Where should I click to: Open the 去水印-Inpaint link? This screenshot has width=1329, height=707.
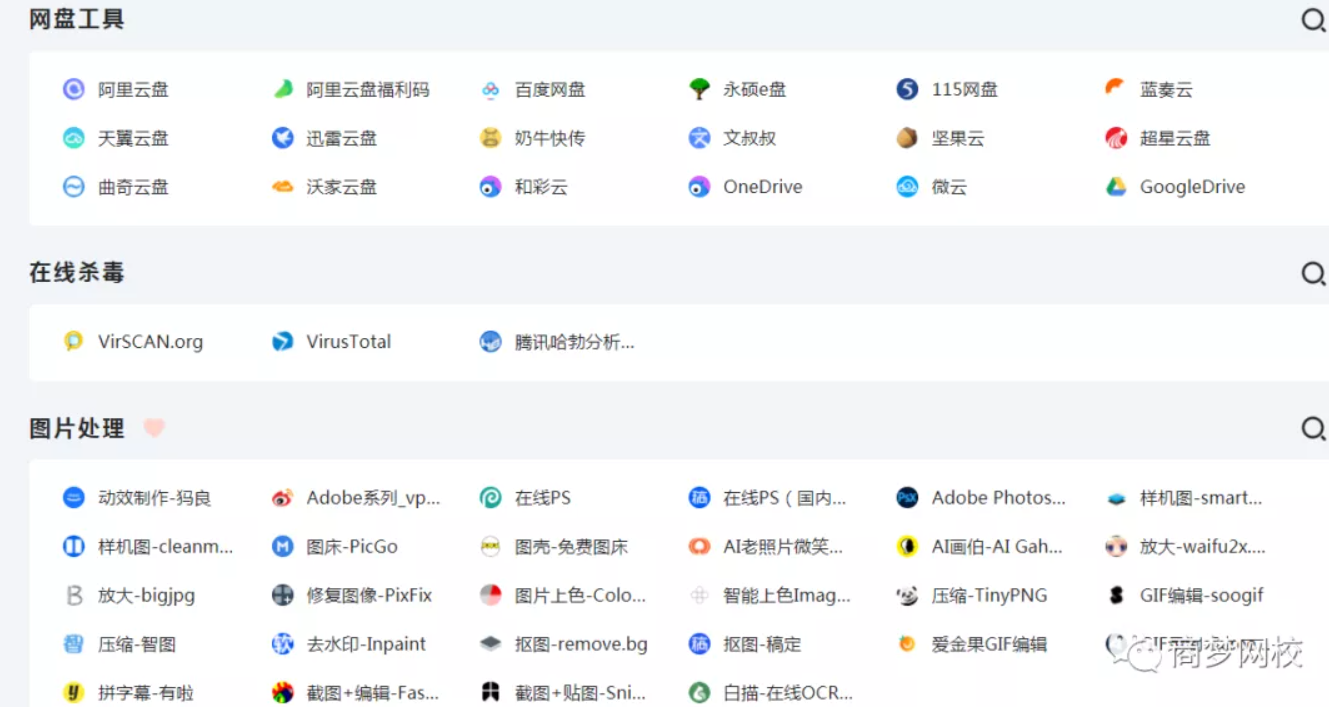point(366,645)
